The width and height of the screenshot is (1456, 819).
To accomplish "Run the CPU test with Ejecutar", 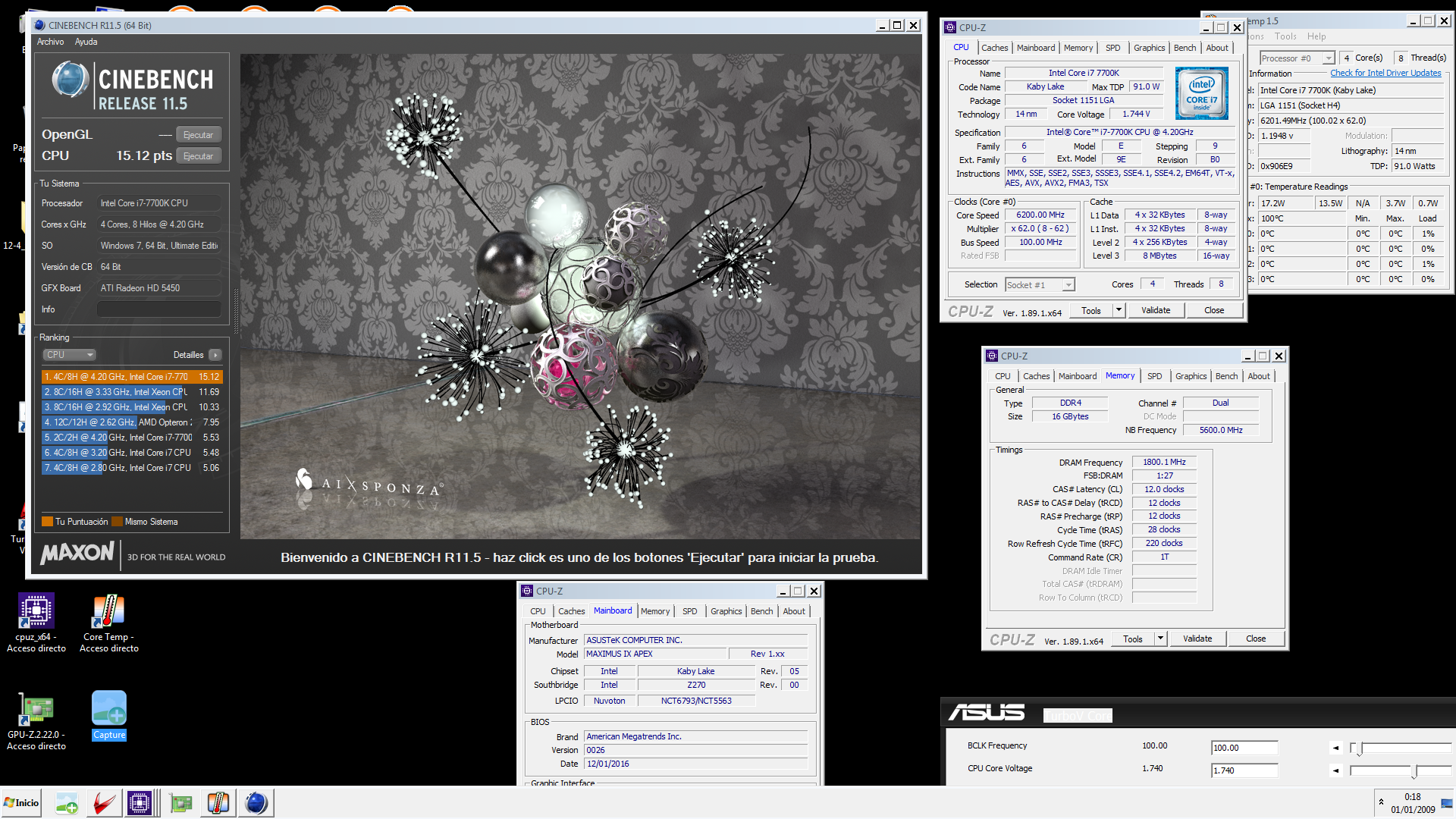I will coord(199,156).
